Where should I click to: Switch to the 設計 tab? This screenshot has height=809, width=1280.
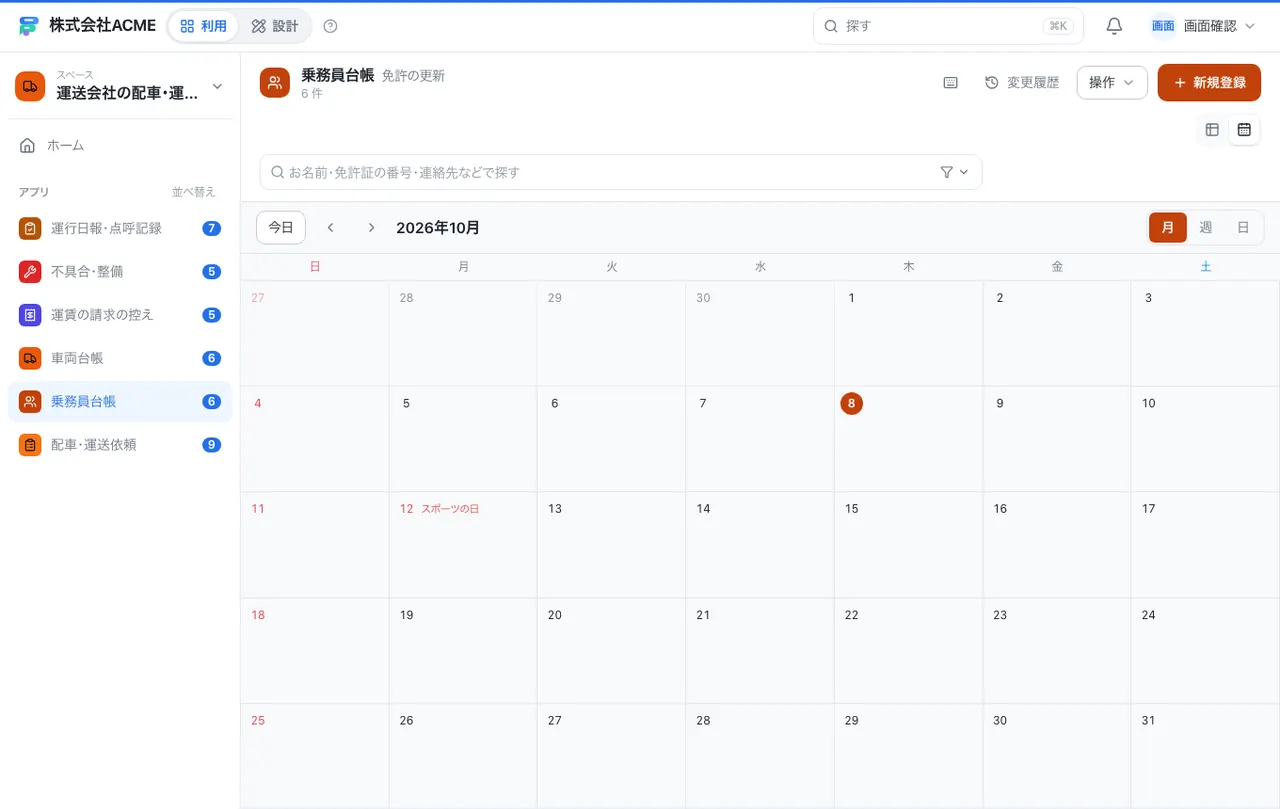[275, 26]
